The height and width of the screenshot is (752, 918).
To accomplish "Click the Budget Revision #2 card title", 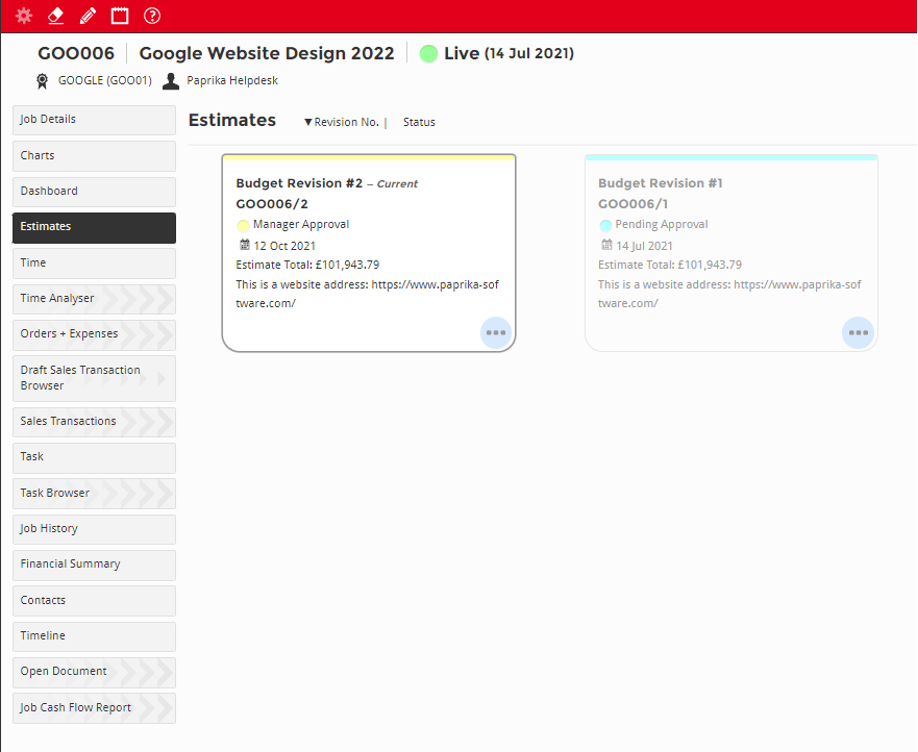I will point(299,183).
